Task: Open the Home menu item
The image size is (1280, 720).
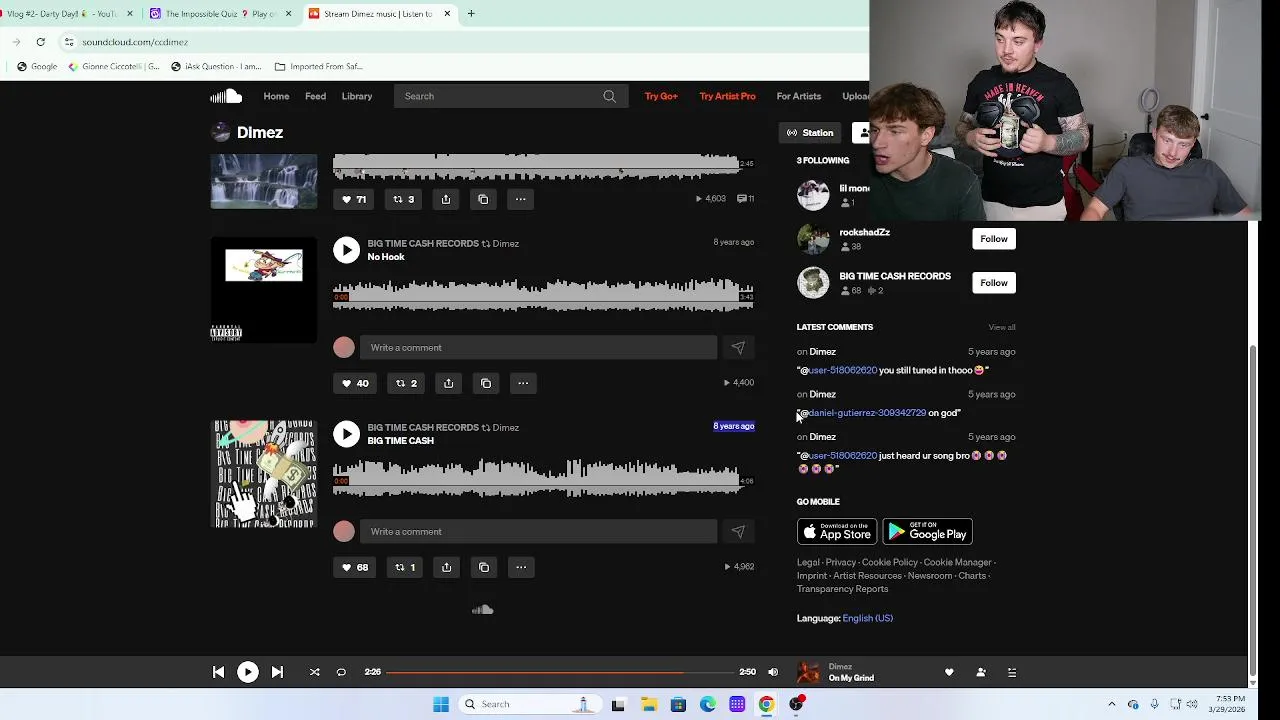Action: tap(276, 96)
